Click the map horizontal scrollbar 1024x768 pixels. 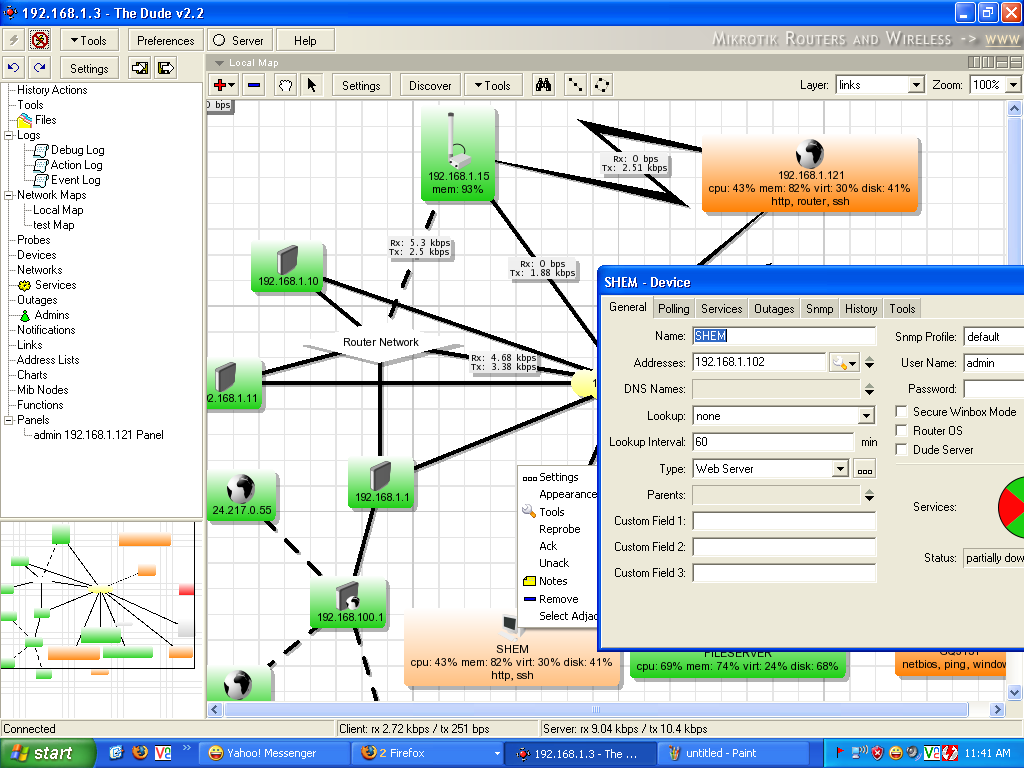595,709
